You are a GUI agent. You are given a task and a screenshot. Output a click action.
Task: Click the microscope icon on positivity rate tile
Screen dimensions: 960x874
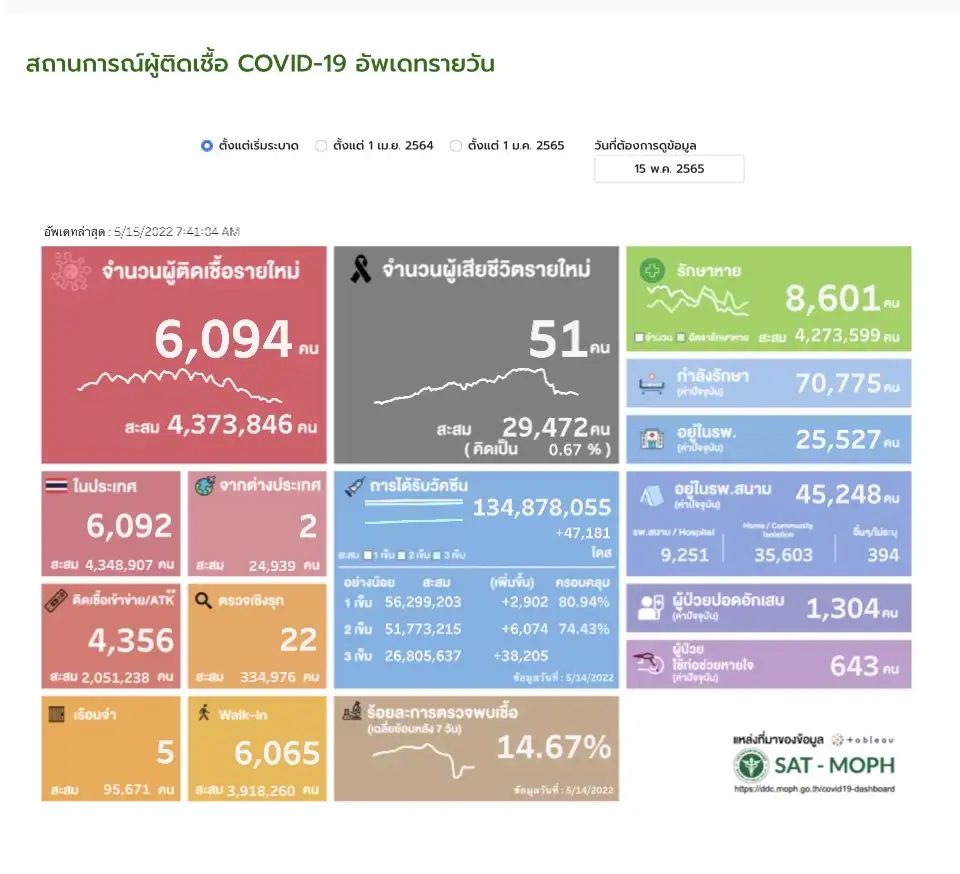click(x=351, y=714)
